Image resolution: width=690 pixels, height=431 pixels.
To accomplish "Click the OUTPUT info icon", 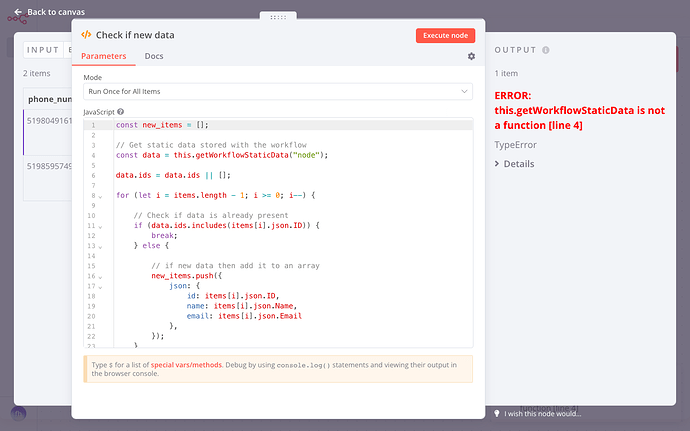I will tap(546, 50).
